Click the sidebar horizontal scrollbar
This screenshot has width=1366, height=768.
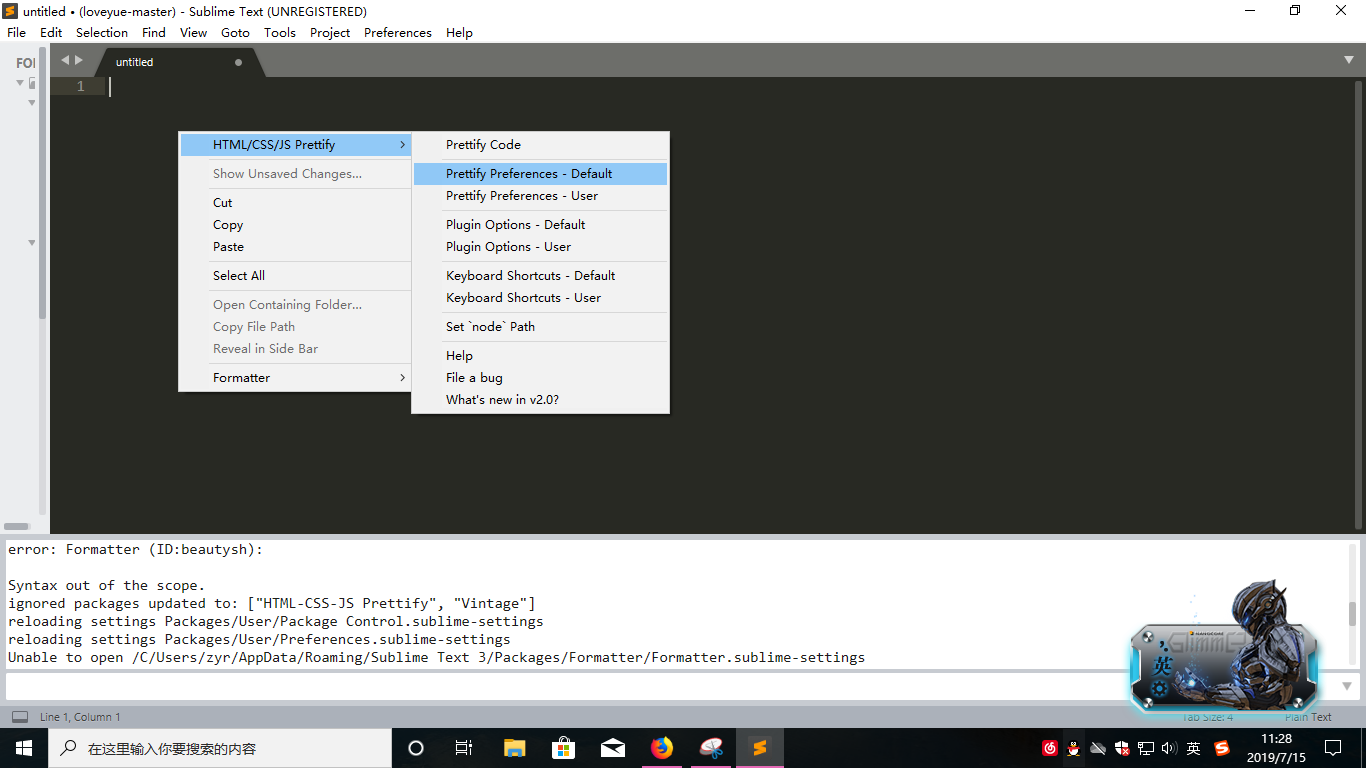[x=16, y=526]
